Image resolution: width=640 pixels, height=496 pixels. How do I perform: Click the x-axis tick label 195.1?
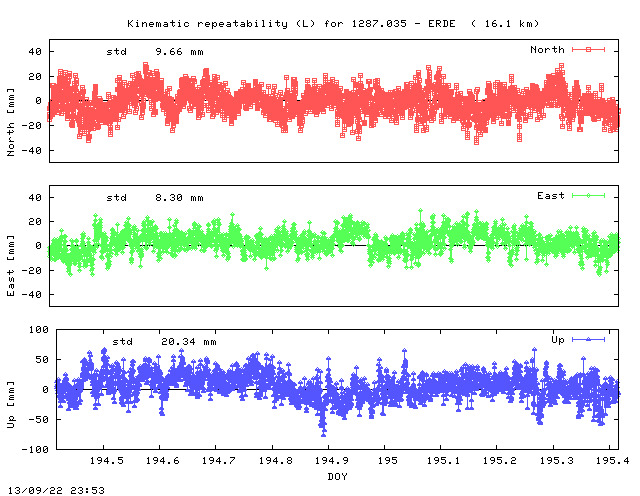pos(444,461)
